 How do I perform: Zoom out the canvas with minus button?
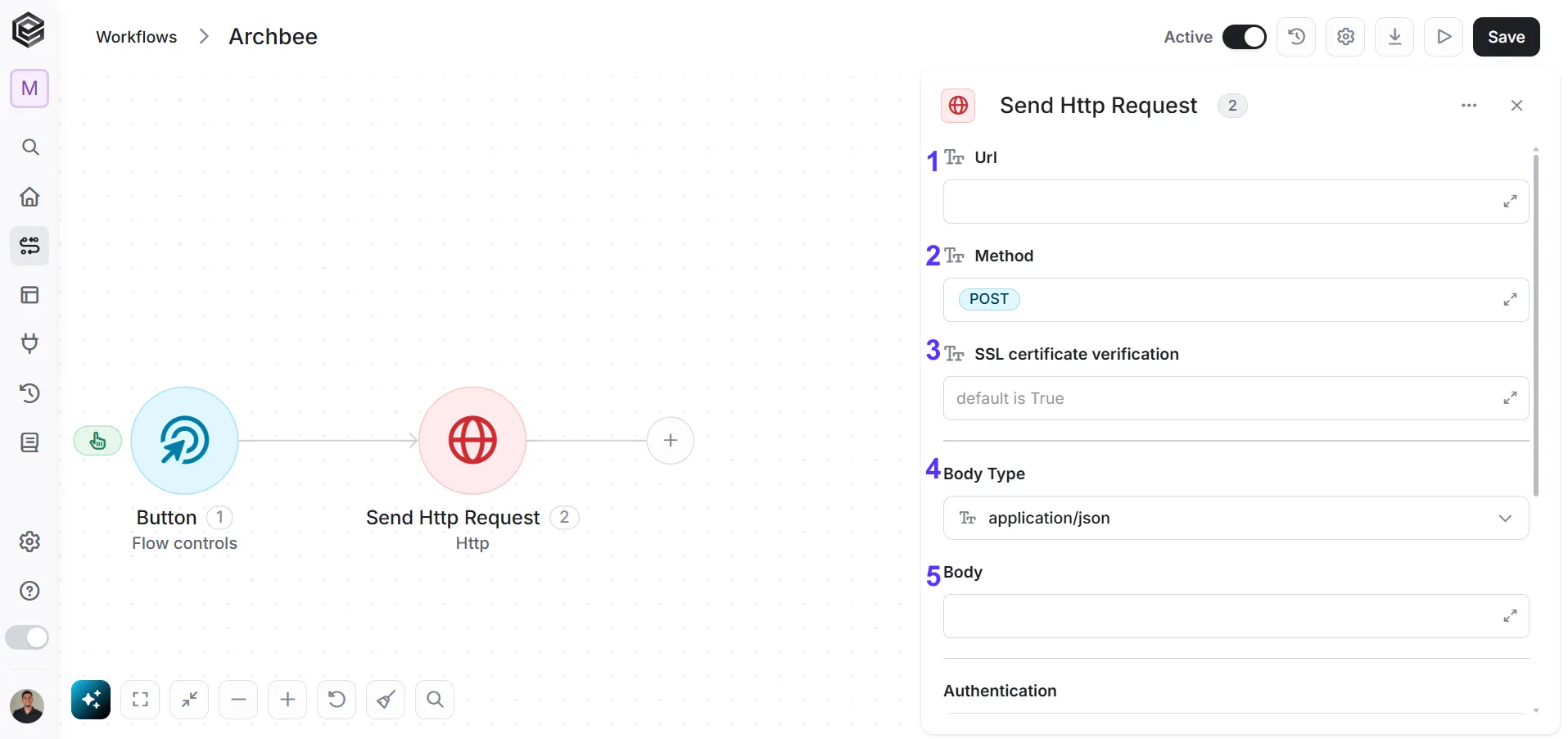[x=238, y=700]
